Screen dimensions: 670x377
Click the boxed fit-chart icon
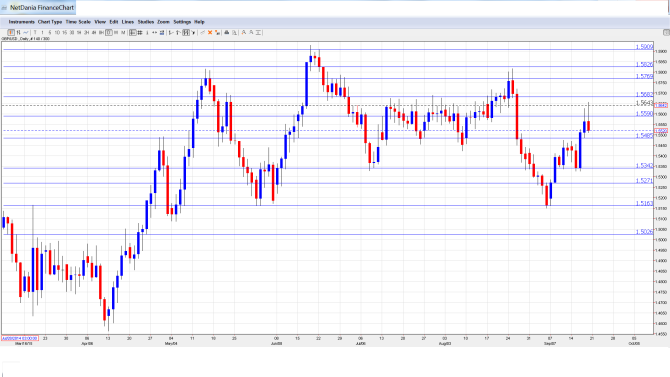186,32
